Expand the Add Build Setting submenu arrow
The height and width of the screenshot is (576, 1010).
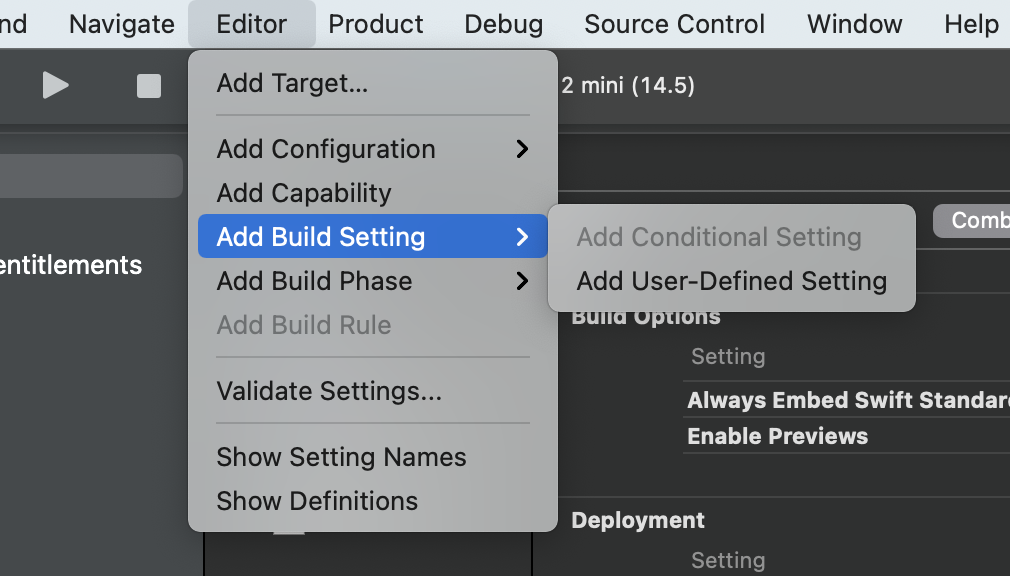pos(521,237)
